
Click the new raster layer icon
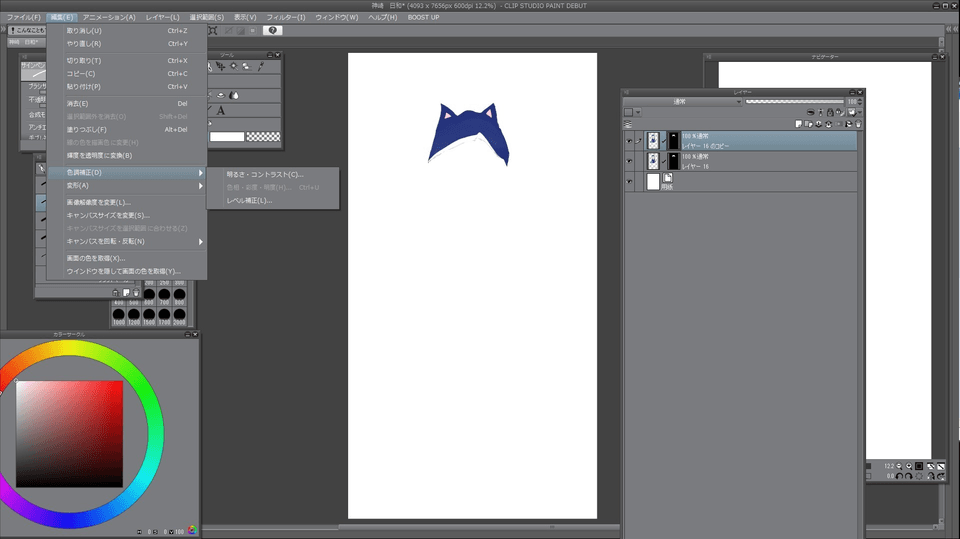click(800, 124)
